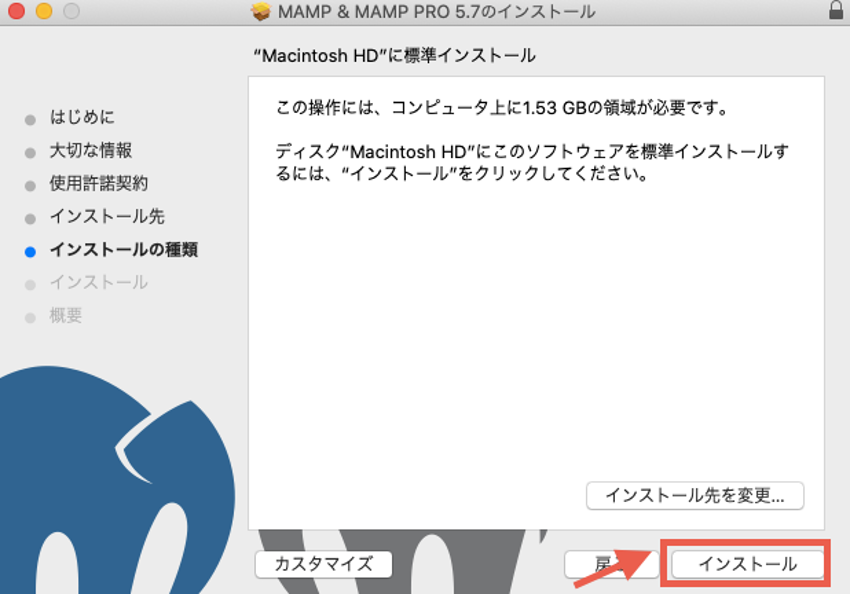Select the インストール先 step in the sidebar

tap(107, 216)
